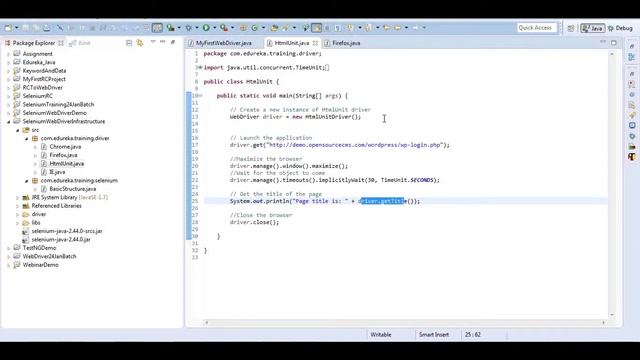Switch to the Java perspective button
The image size is (640, 360).
tap(593, 28)
